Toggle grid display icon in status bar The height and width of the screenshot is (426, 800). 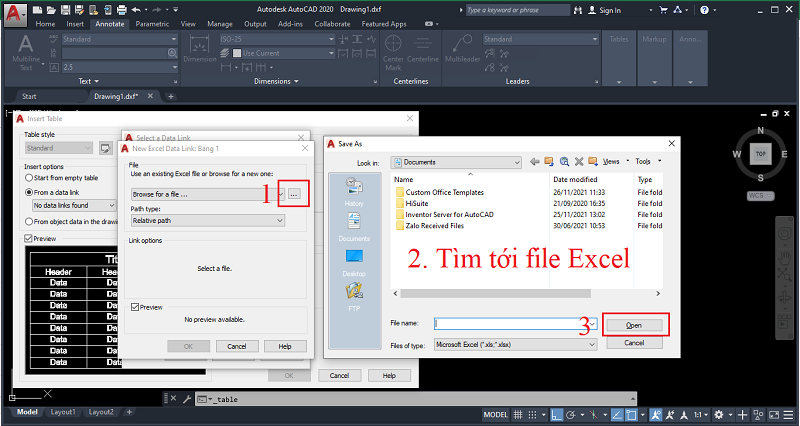pos(518,414)
